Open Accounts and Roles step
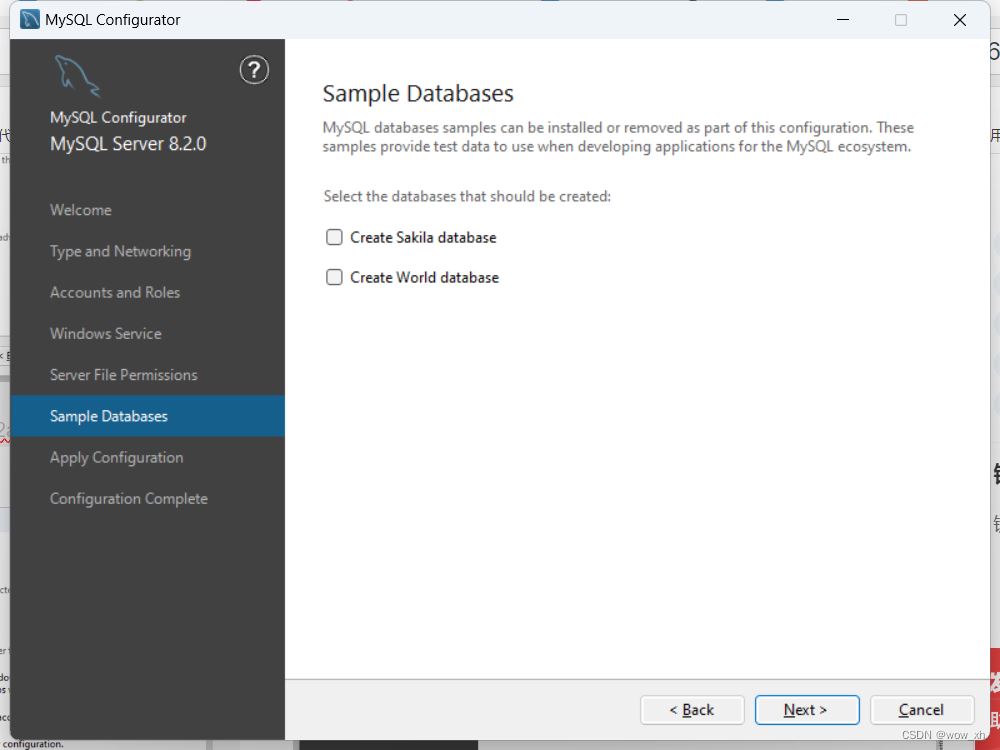 click(115, 292)
